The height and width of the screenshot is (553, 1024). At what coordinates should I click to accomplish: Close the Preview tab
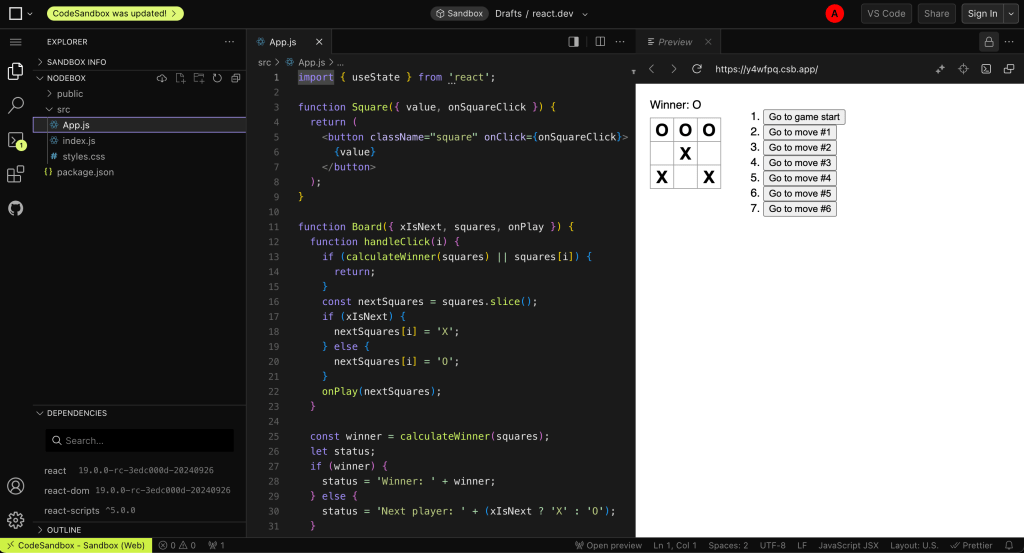pos(708,42)
